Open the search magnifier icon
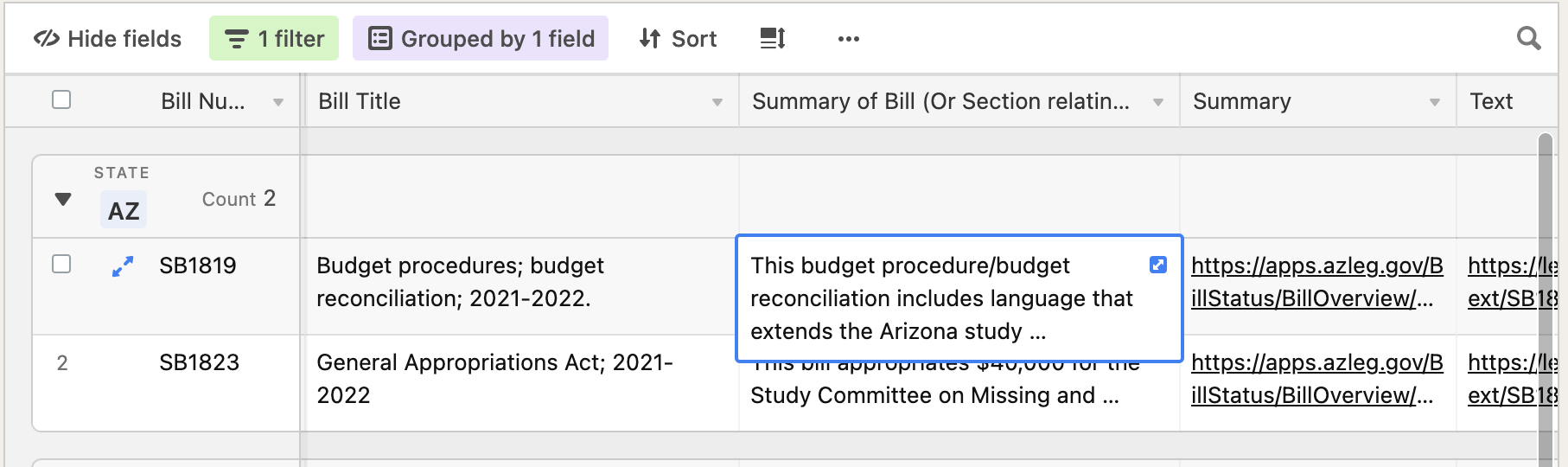 [1528, 38]
